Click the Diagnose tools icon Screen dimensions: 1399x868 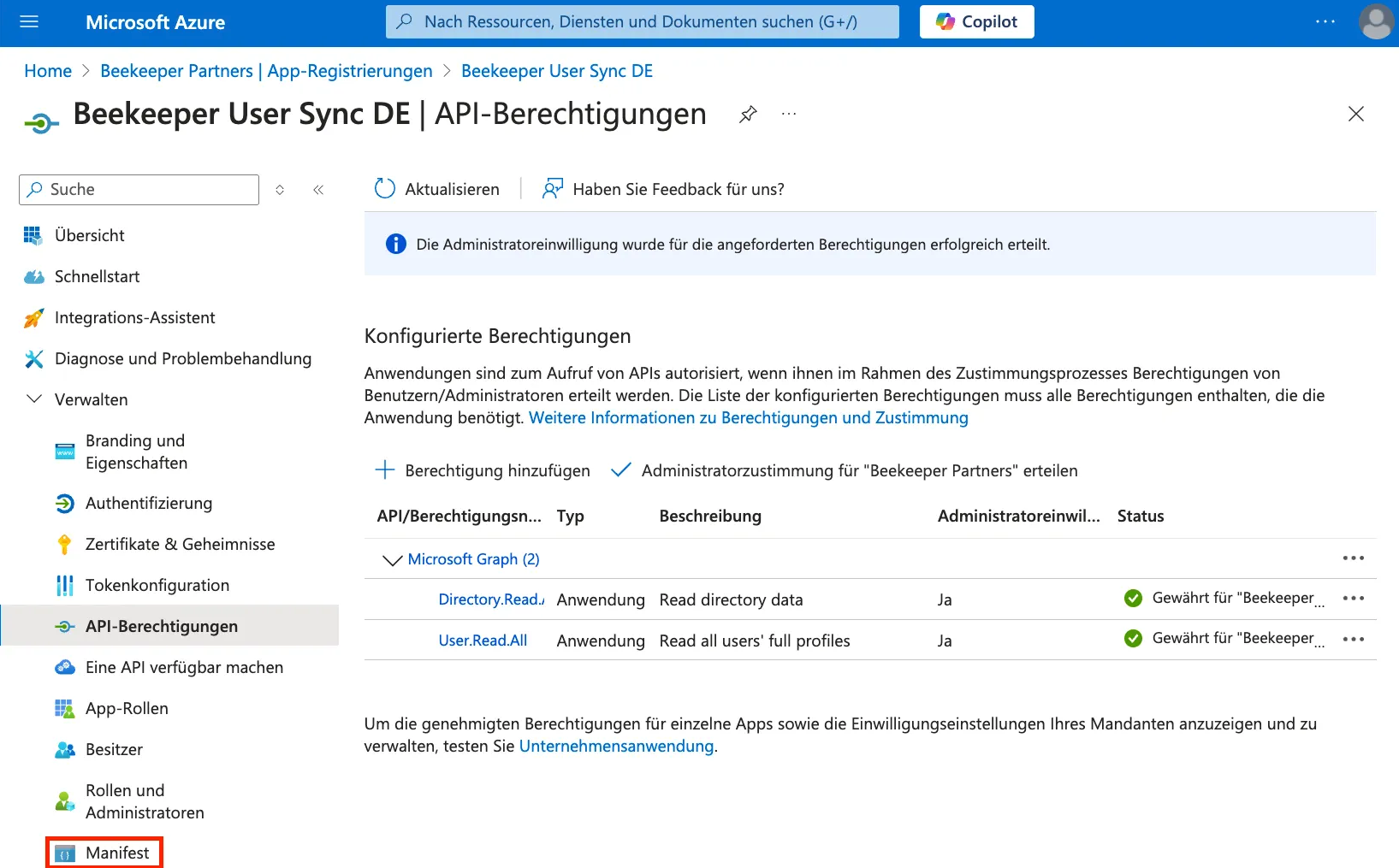[x=33, y=359]
